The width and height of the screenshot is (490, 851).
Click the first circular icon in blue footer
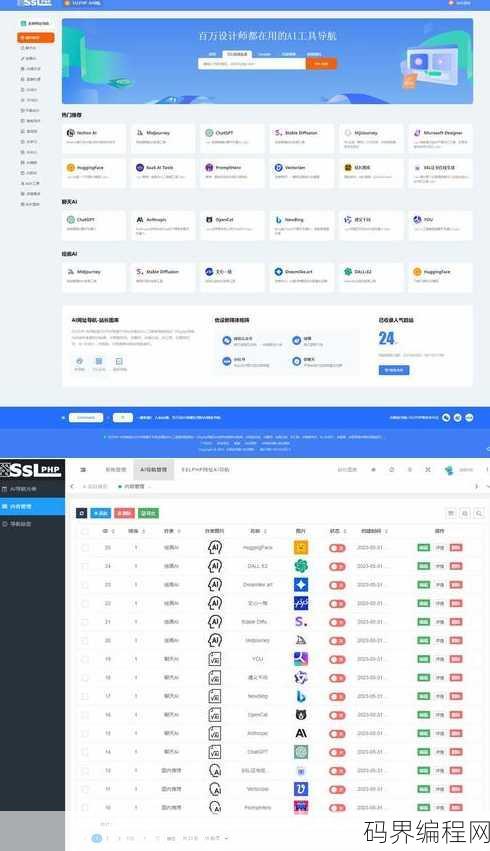[x=446, y=417]
